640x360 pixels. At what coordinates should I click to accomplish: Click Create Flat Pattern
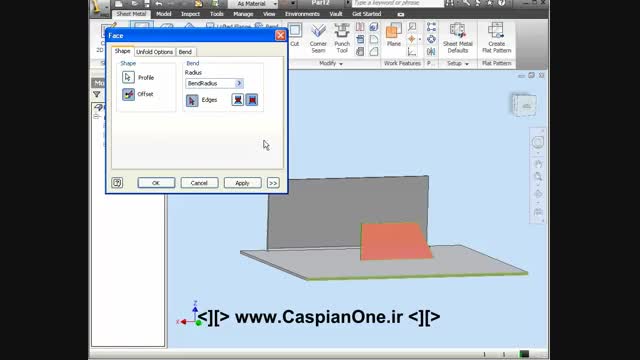(x=496, y=38)
